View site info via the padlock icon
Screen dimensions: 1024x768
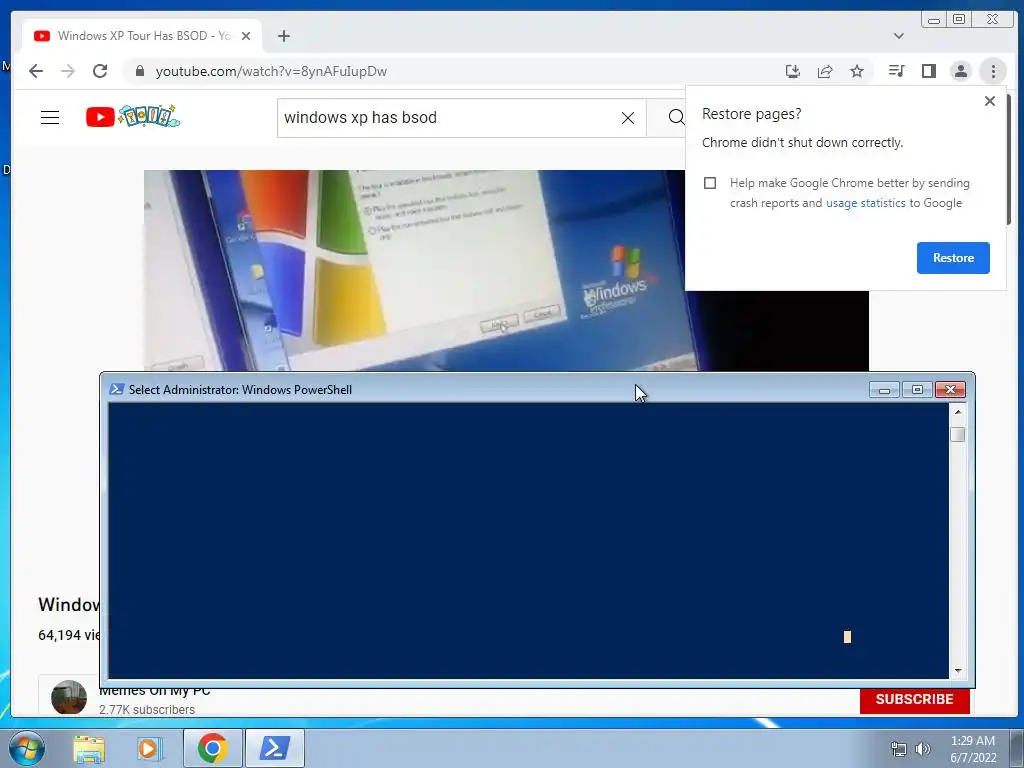click(139, 71)
